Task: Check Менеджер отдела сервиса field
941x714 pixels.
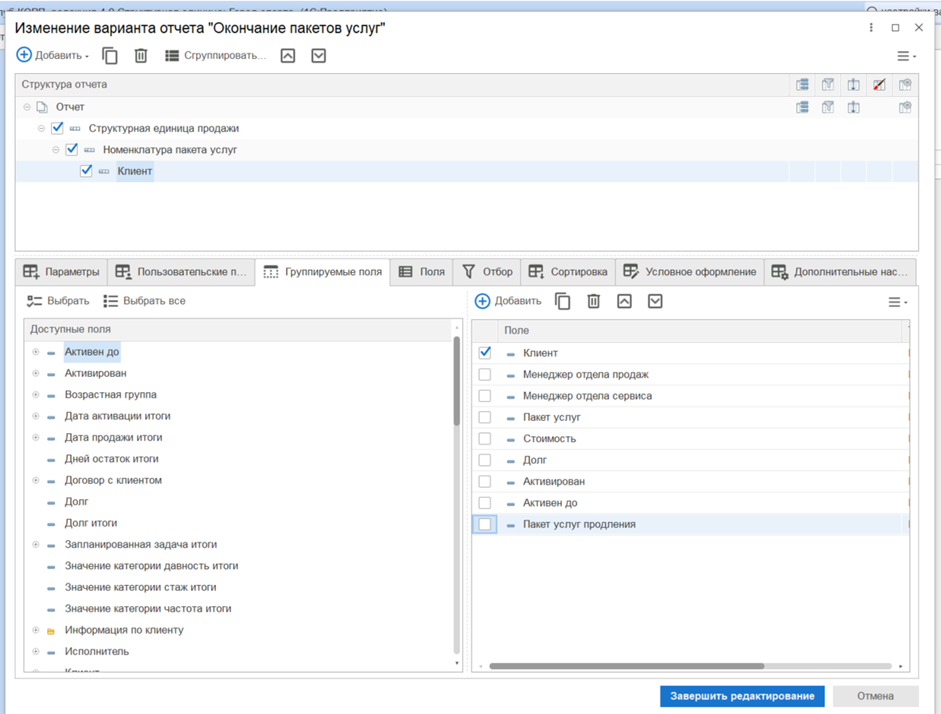Action: 485,396
